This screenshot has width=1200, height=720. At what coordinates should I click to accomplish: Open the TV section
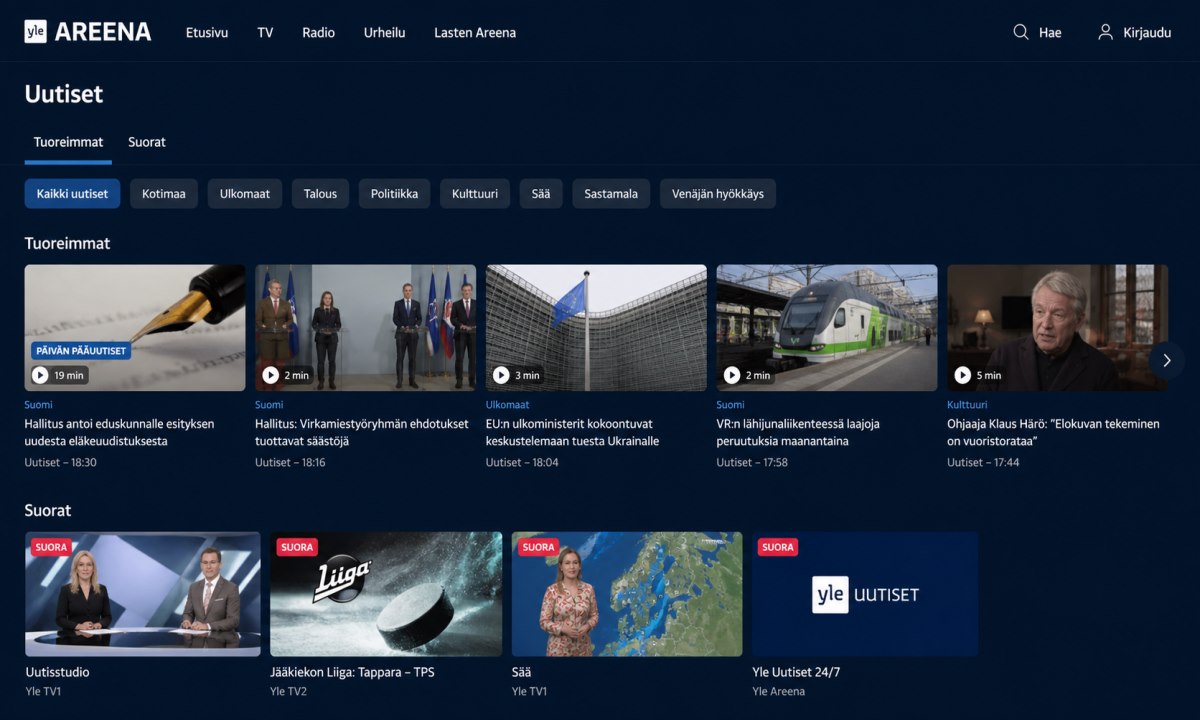[x=265, y=32]
